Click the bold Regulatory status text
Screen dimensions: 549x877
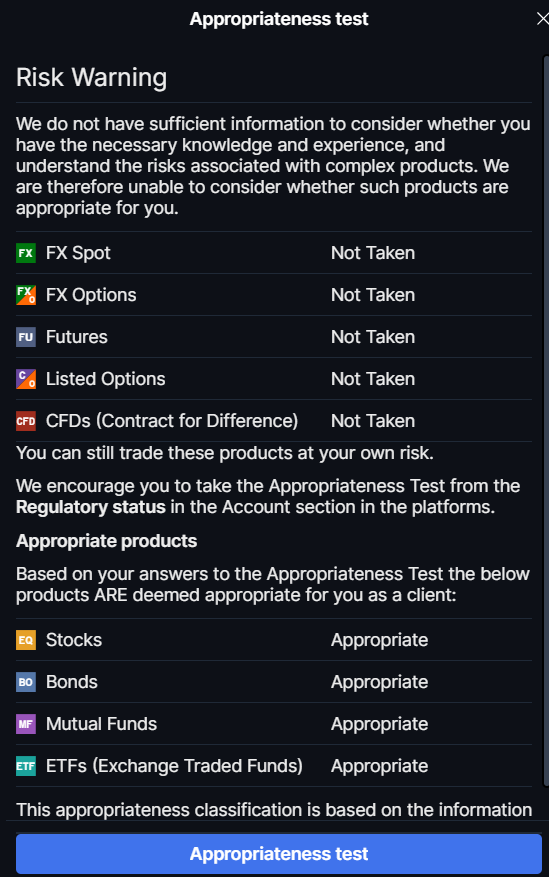pos(91,507)
